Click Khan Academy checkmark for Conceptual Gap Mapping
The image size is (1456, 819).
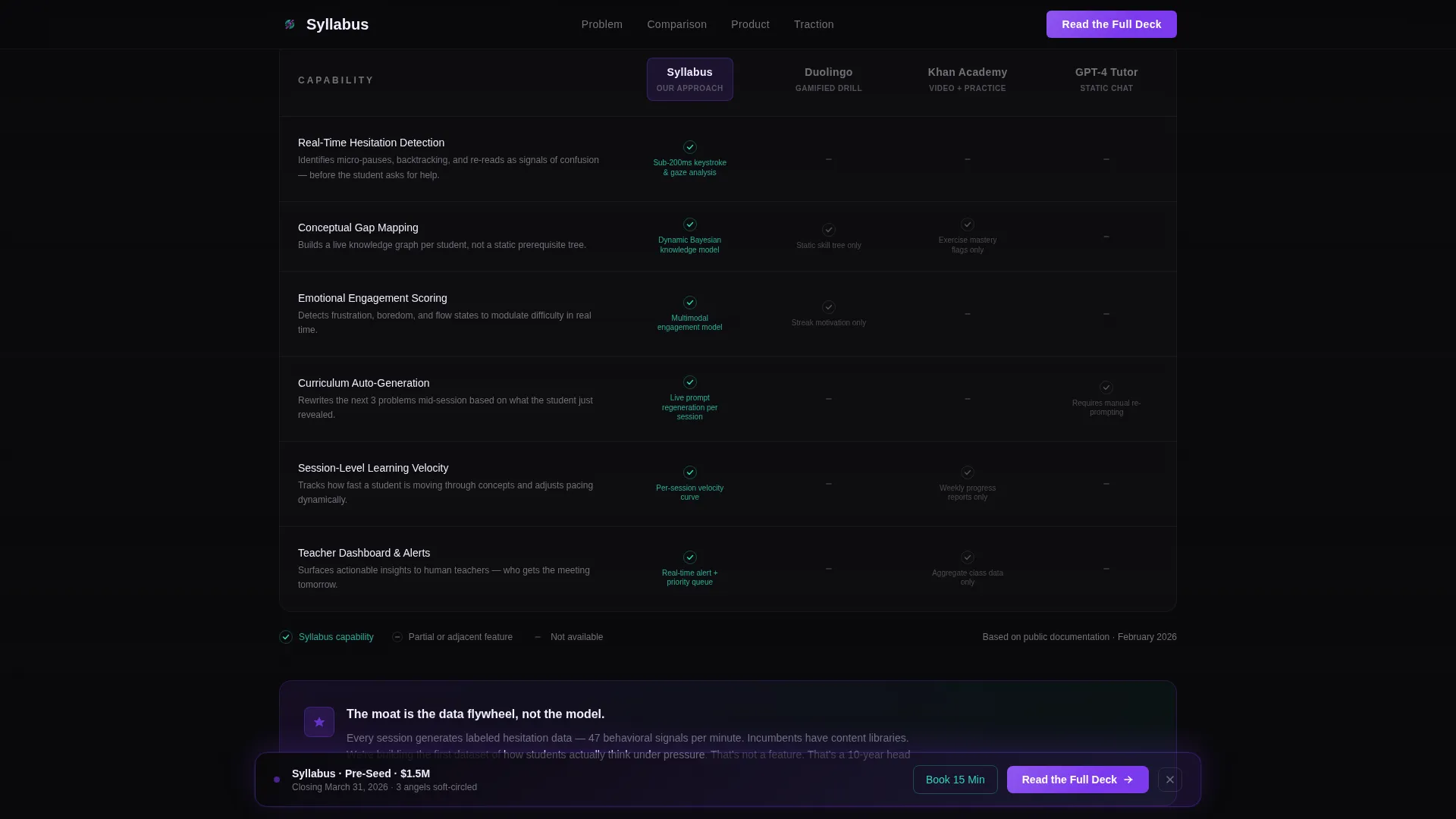pyautogui.click(x=968, y=224)
